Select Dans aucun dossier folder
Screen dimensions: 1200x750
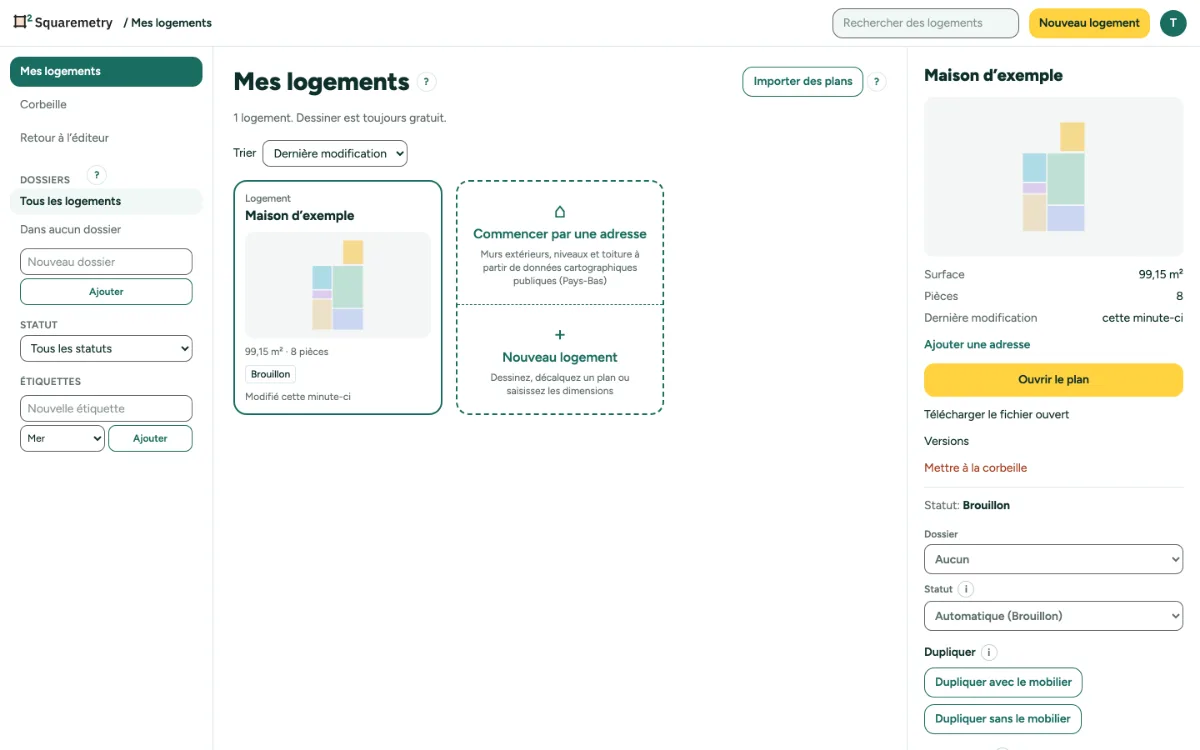click(106, 229)
